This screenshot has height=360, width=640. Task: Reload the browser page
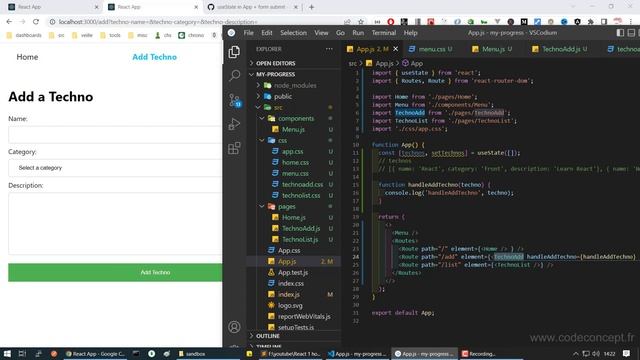[36, 22]
